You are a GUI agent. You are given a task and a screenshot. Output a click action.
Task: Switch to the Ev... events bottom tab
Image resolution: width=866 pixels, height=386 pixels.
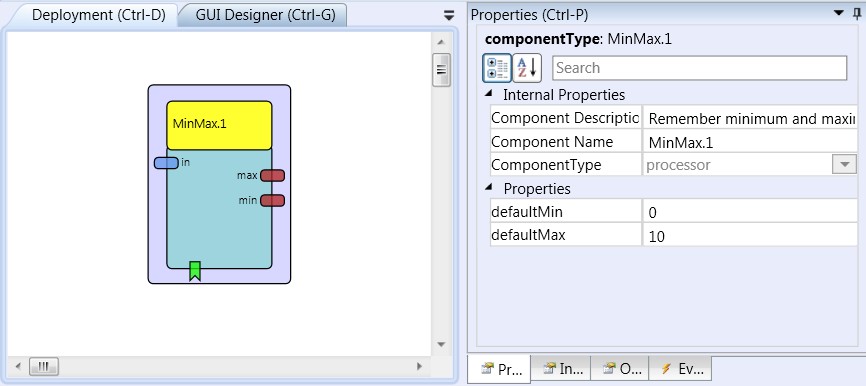pyautogui.click(x=680, y=368)
